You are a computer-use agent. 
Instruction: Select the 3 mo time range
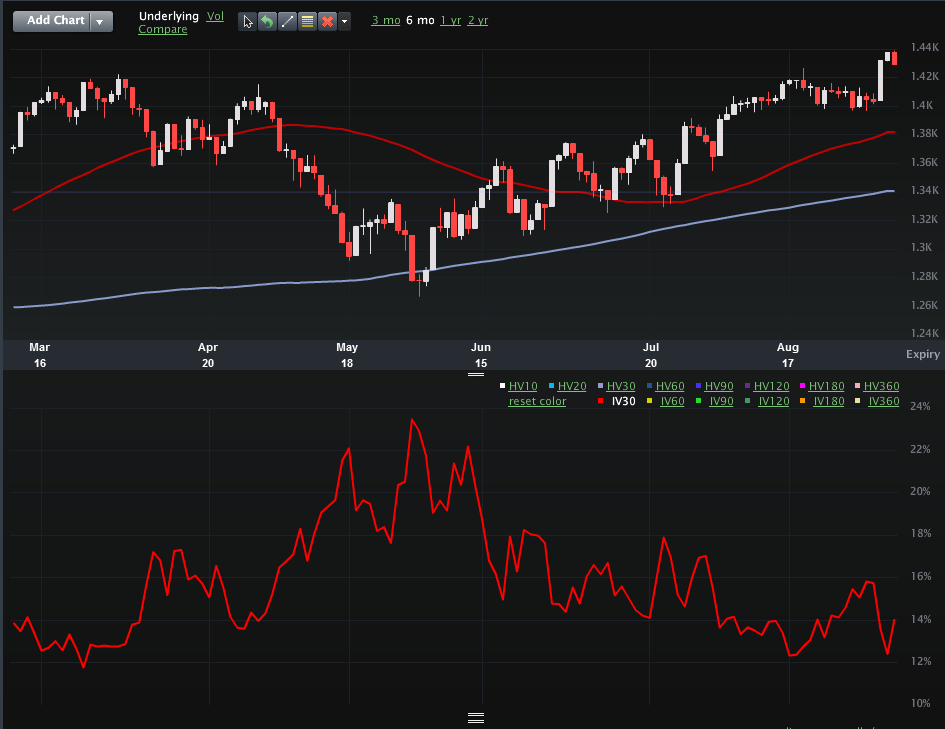(x=386, y=20)
